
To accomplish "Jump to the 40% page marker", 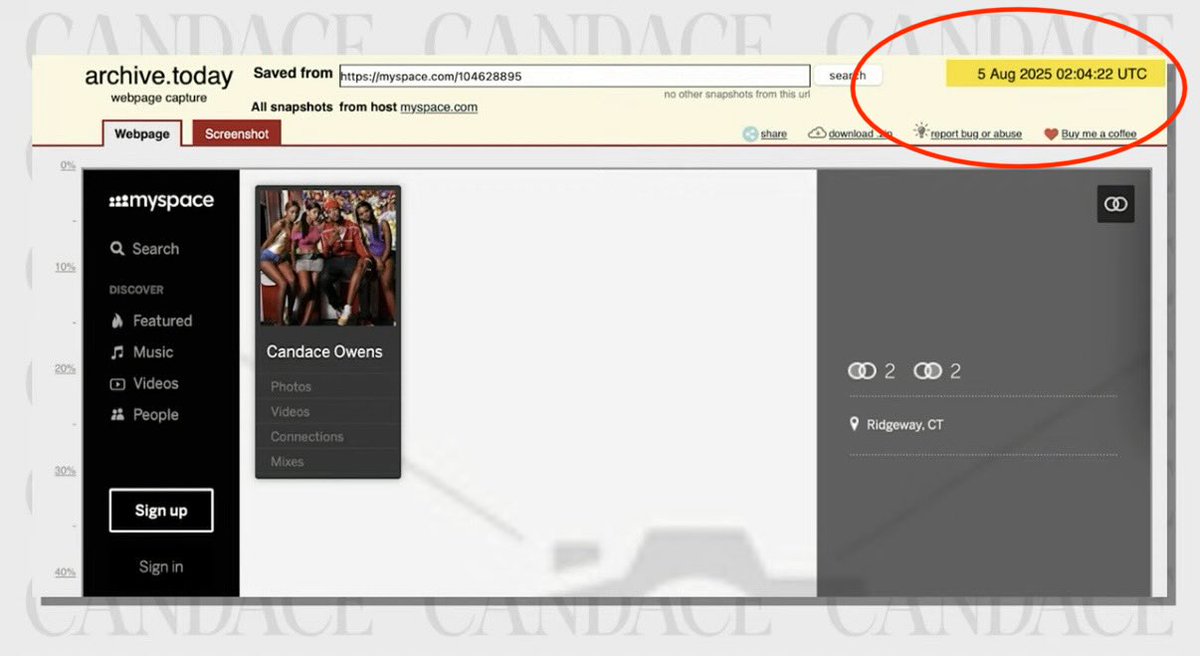I will 65,573.
